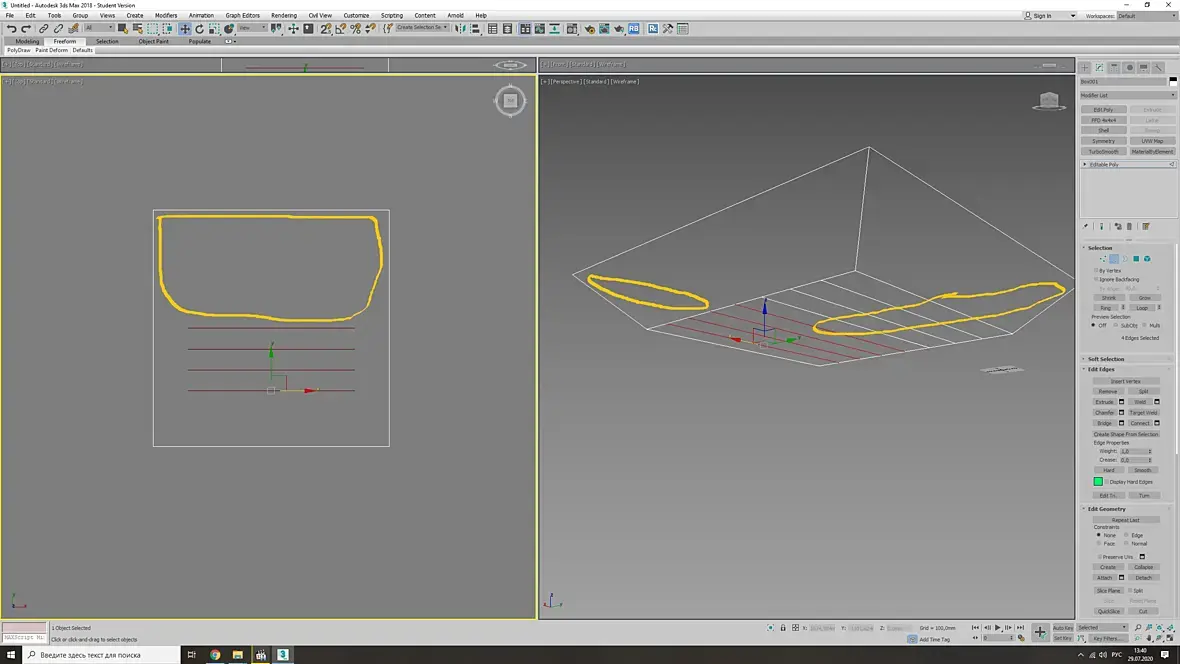The image size is (1180, 664).
Task: Choose Select and Scale tool
Action: click(214, 29)
